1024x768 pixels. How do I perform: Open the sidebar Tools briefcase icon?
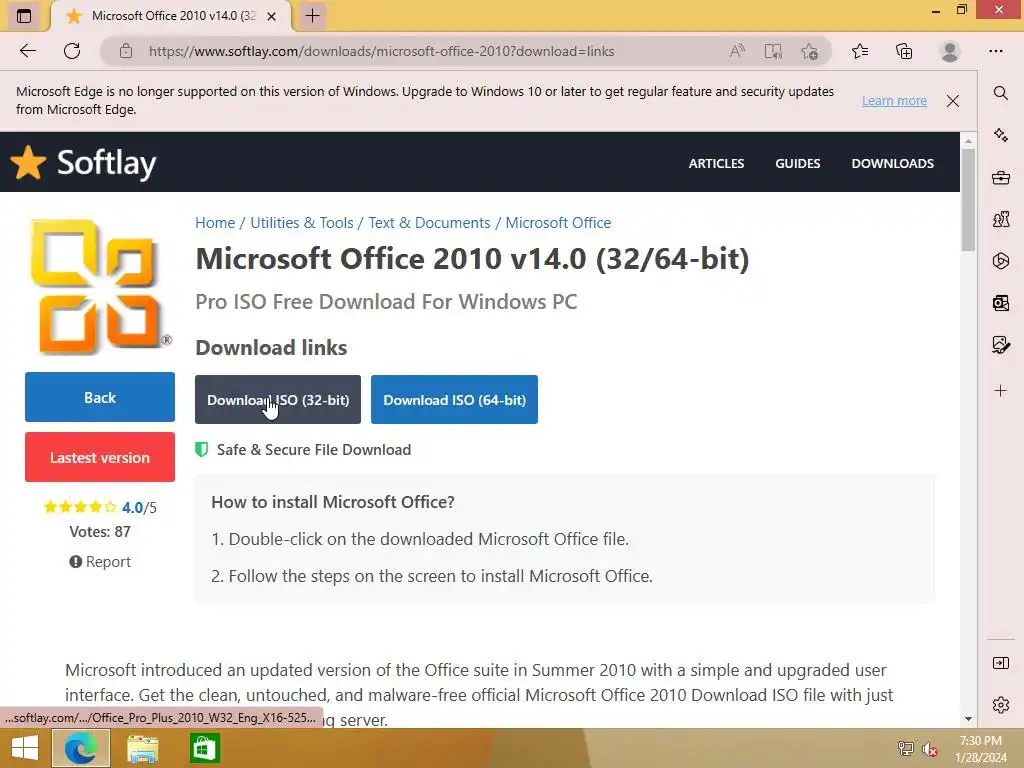click(x=1000, y=177)
